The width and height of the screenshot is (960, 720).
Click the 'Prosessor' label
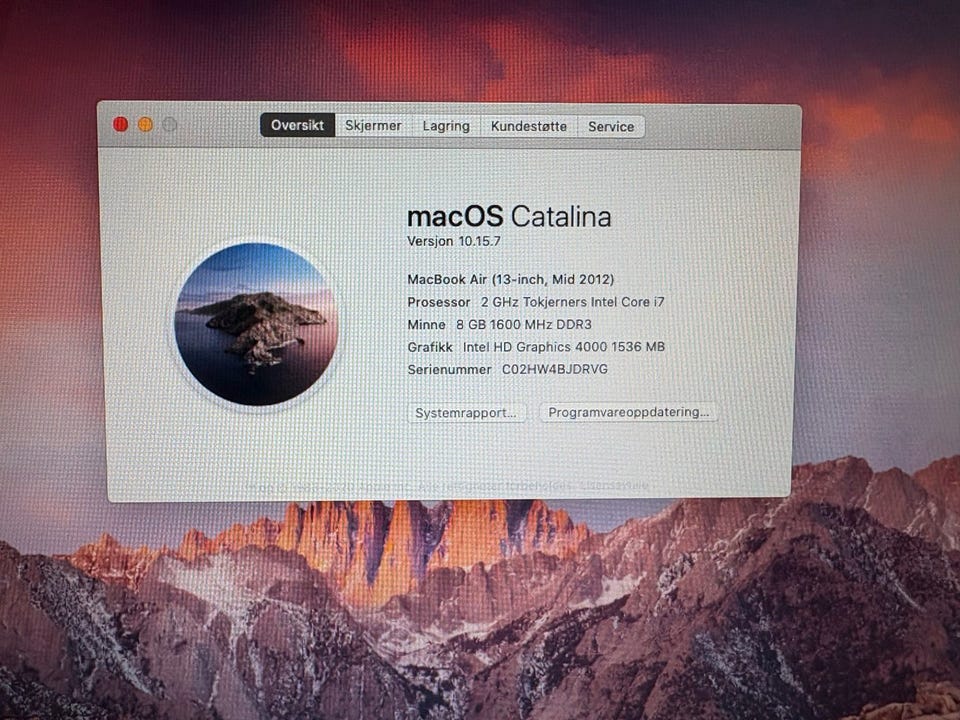(438, 302)
